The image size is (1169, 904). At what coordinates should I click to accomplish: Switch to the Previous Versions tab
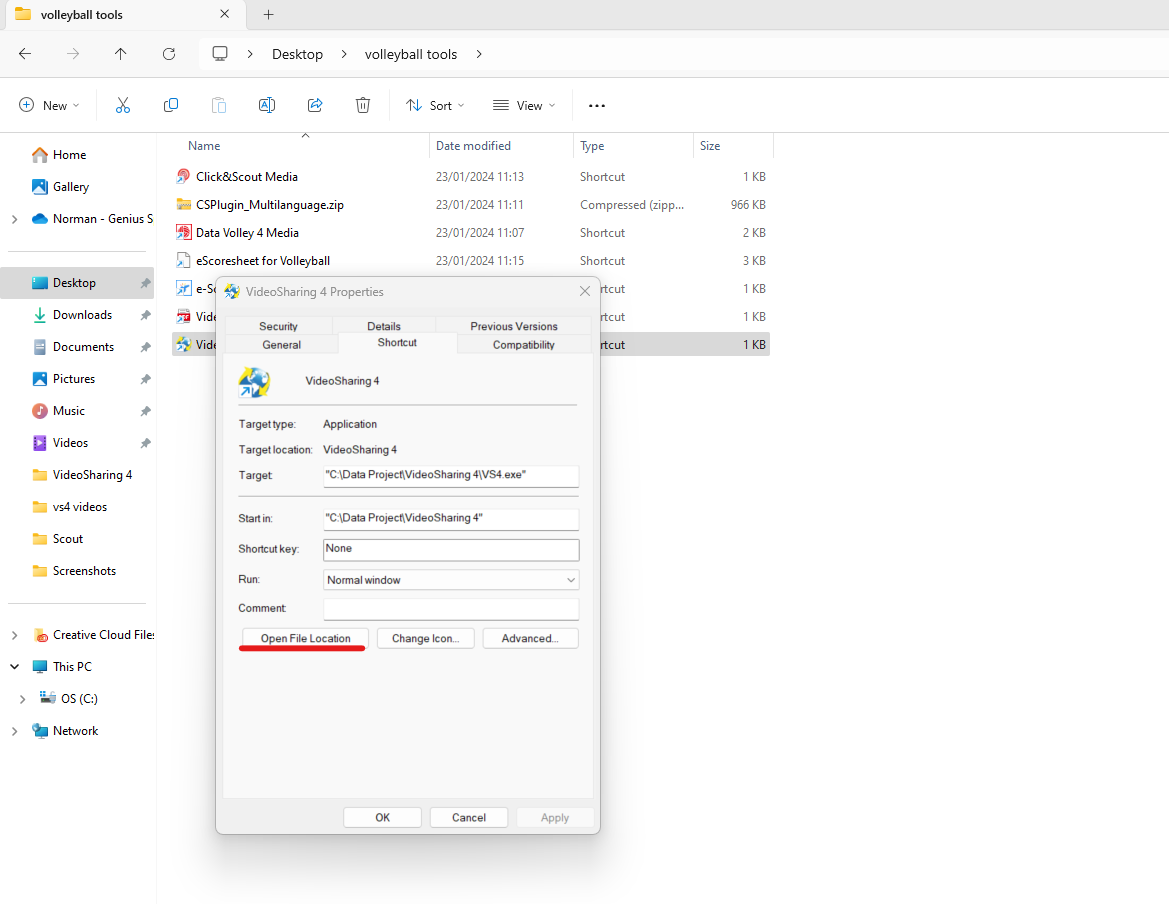point(514,326)
